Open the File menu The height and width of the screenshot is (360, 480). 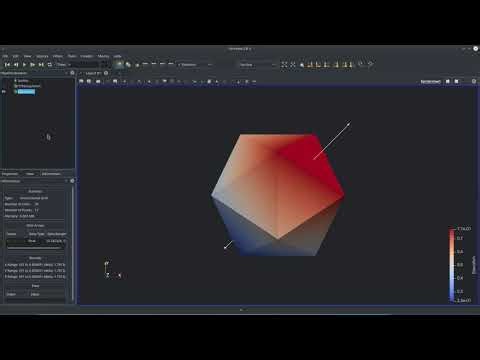tap(5, 56)
